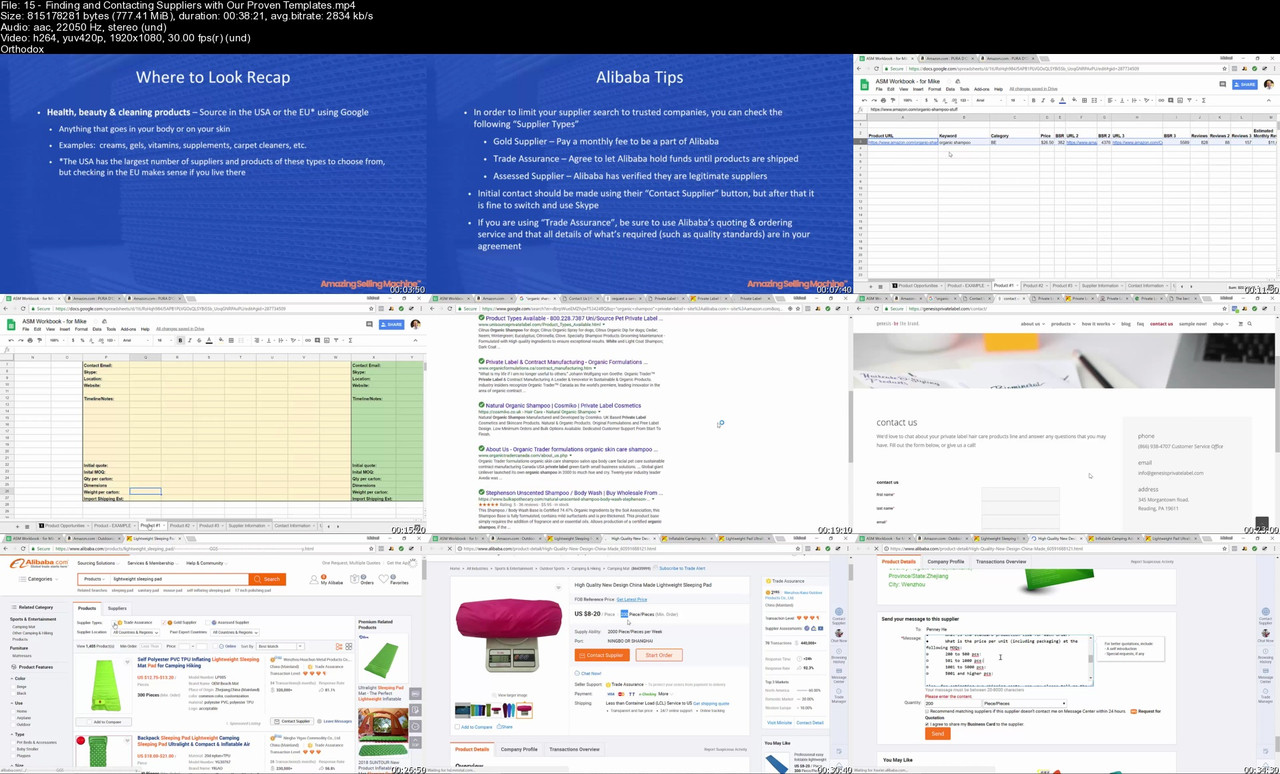This screenshot has height=774, width=1280.
Task: Open Natural Organic Shampoo Cosmiko search result
Action: click(x=563, y=405)
